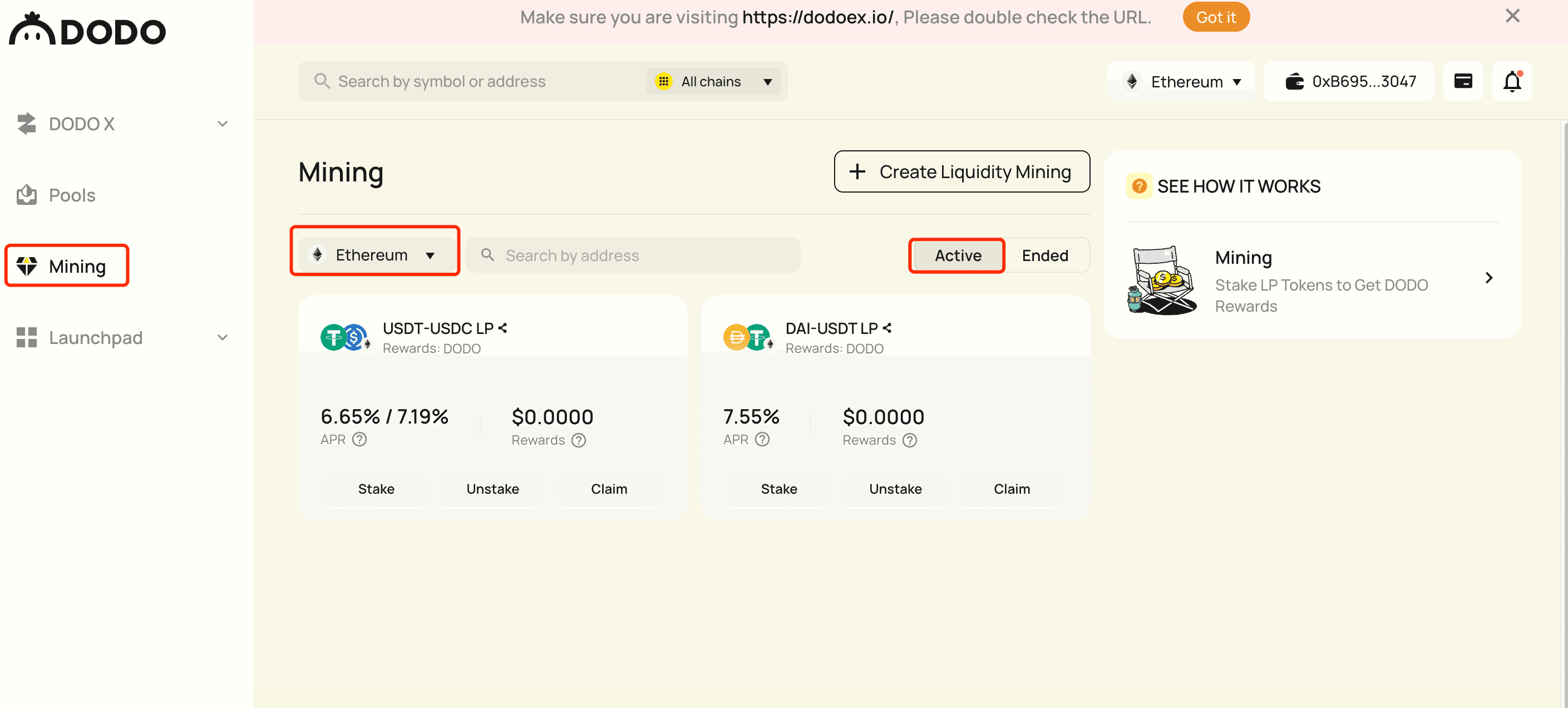
Task: Click Create Liquidity Mining button
Action: (961, 171)
